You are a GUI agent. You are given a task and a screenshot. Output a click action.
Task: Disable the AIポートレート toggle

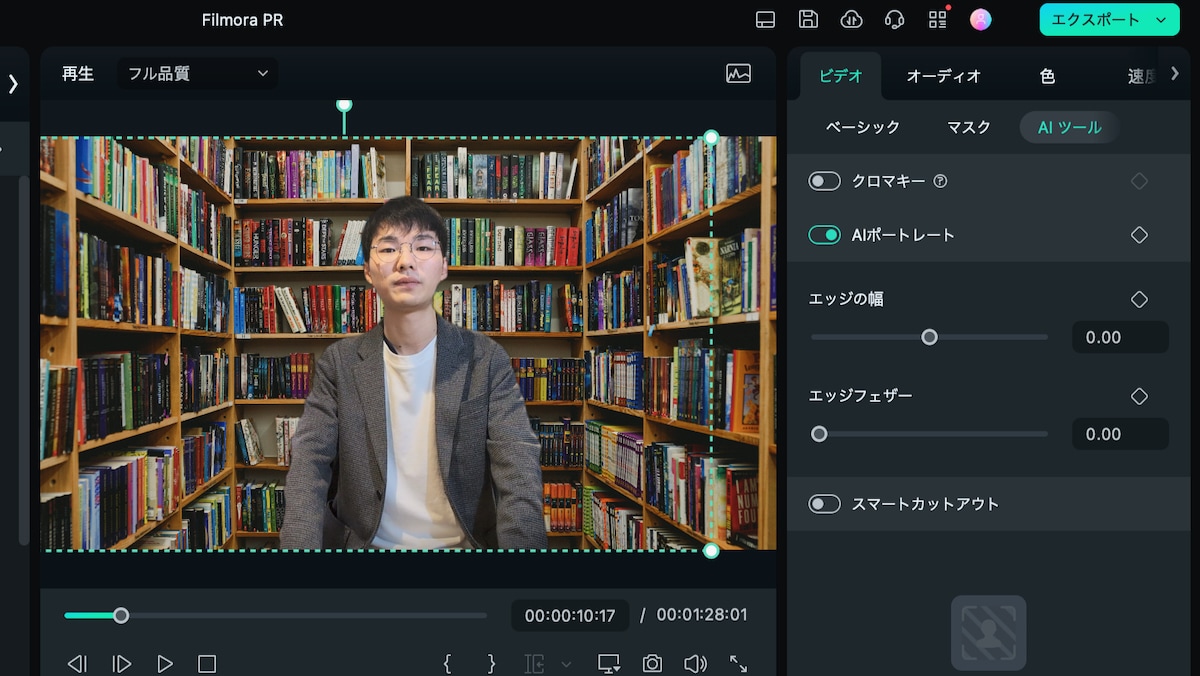[824, 234]
